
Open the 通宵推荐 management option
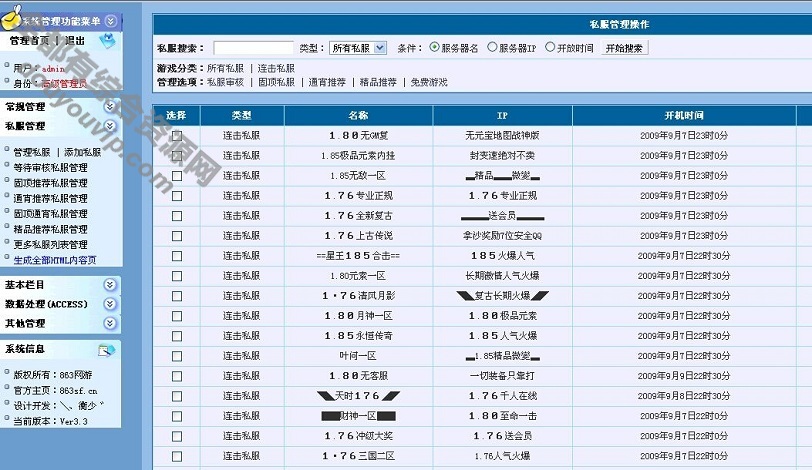coord(327,82)
